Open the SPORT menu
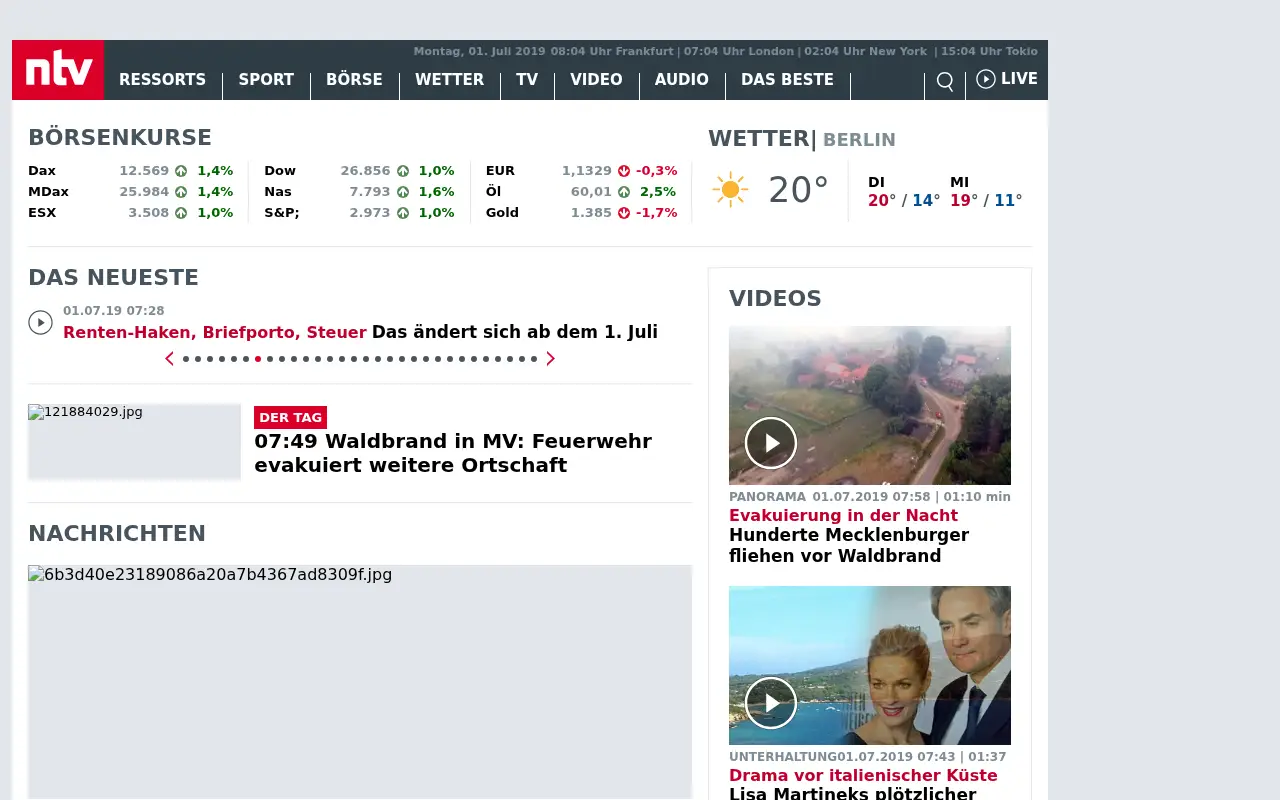Image resolution: width=1280 pixels, height=800 pixels. pos(266,80)
